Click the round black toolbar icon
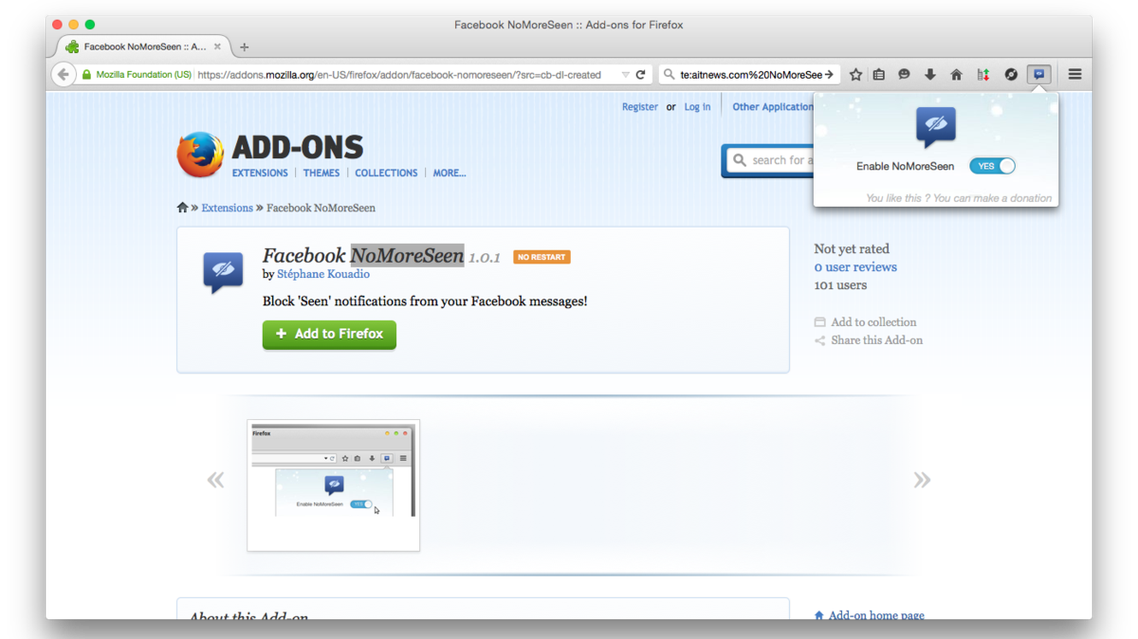1138x639 pixels. pos(1011,74)
